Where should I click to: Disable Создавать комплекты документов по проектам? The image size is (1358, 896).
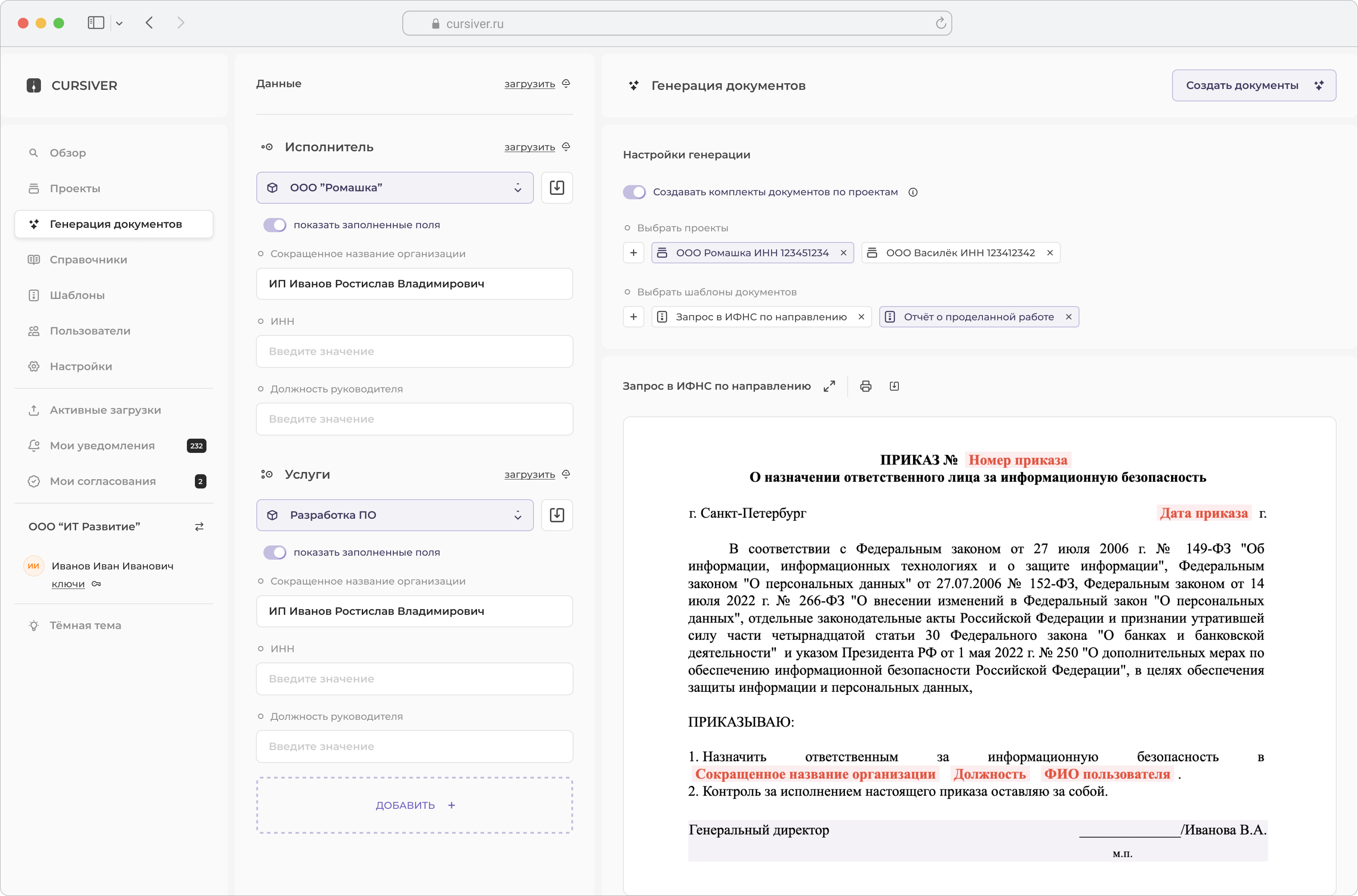(x=635, y=192)
